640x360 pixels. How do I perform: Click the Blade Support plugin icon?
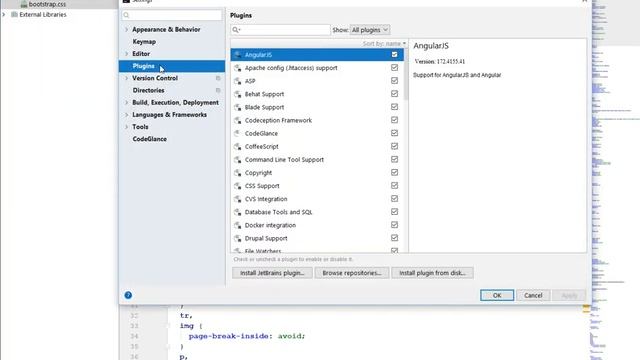(x=238, y=107)
